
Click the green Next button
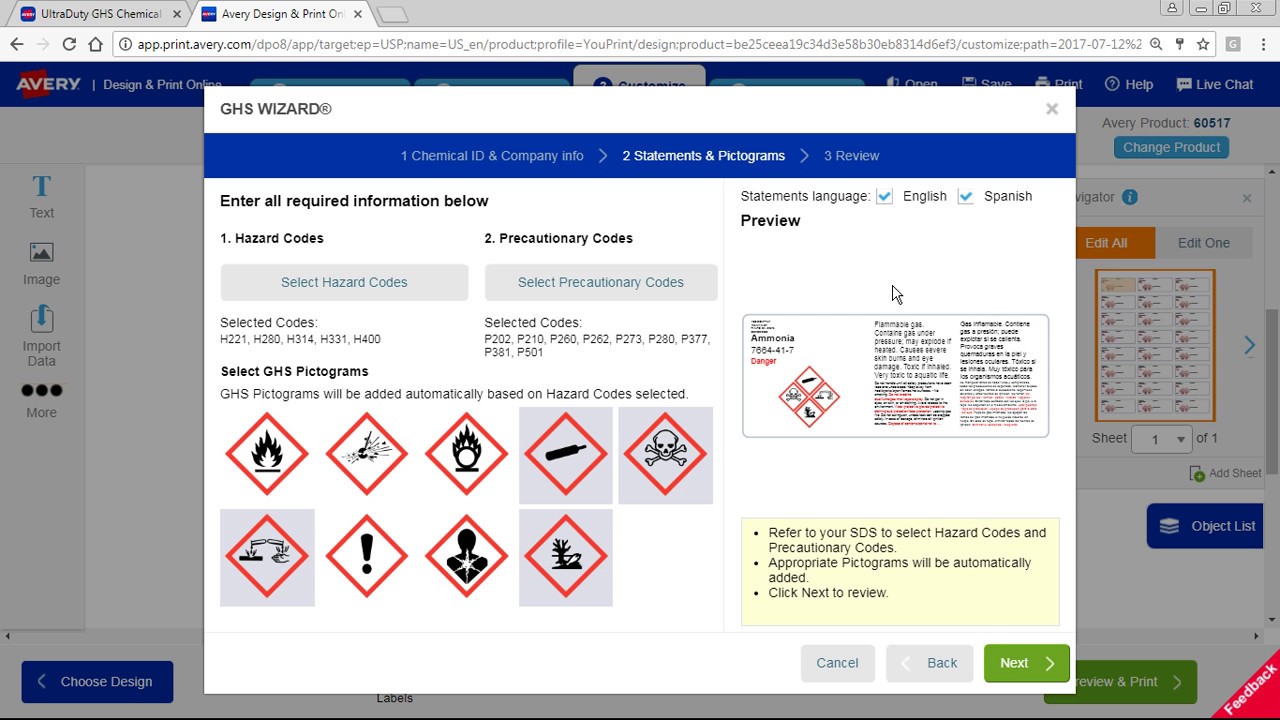point(1026,663)
